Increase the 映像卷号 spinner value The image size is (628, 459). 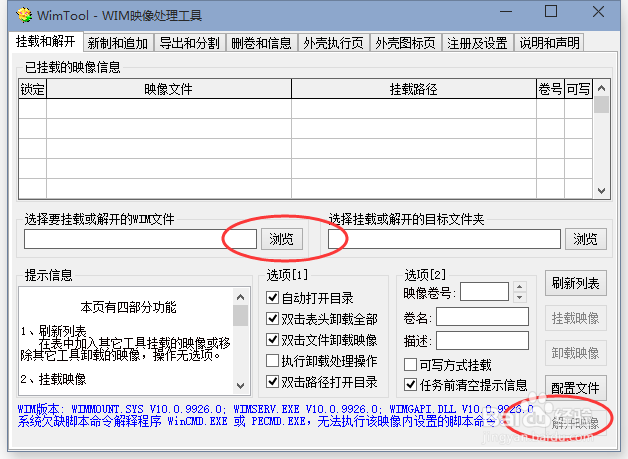point(519,287)
